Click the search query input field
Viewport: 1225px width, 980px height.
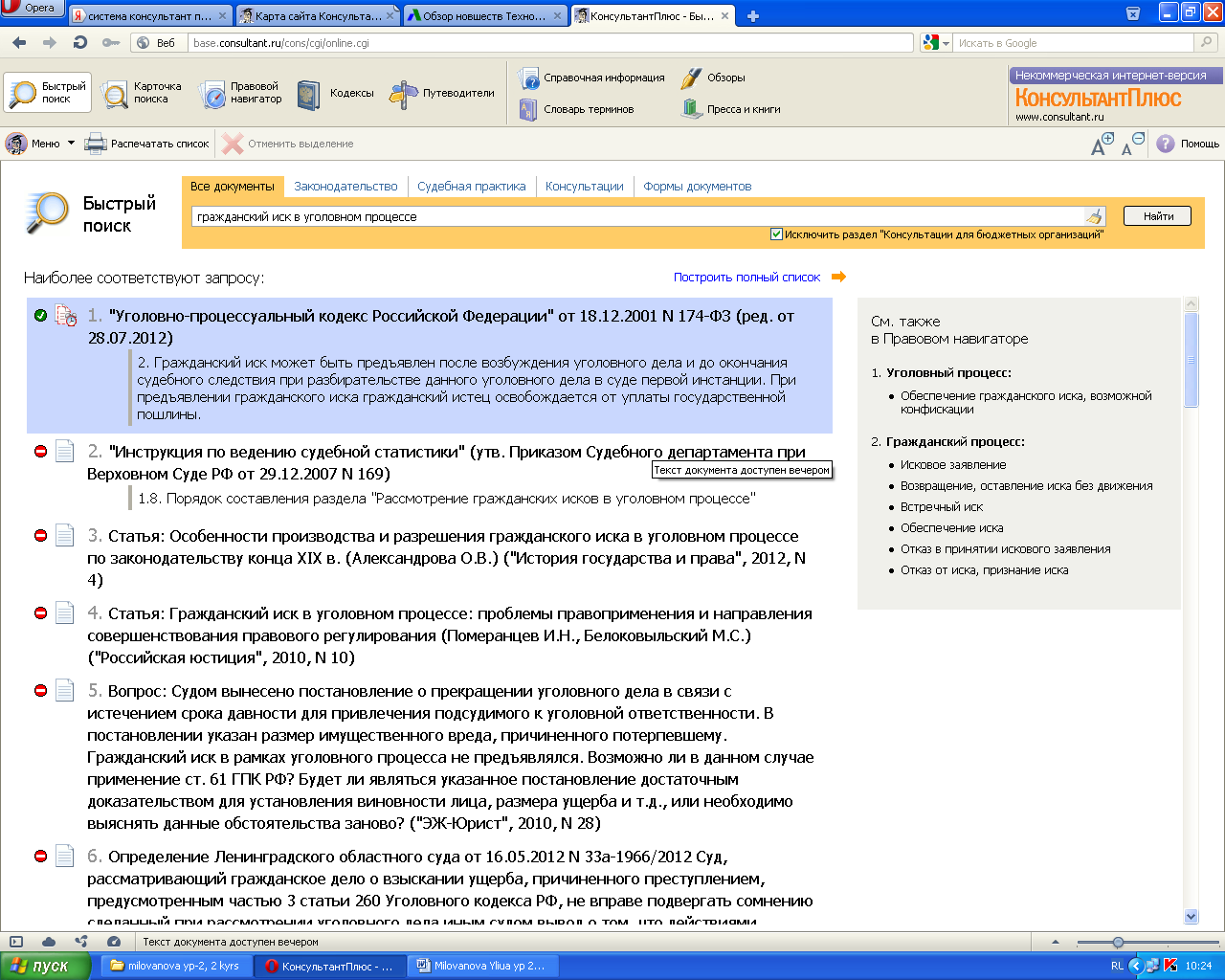click(x=639, y=216)
